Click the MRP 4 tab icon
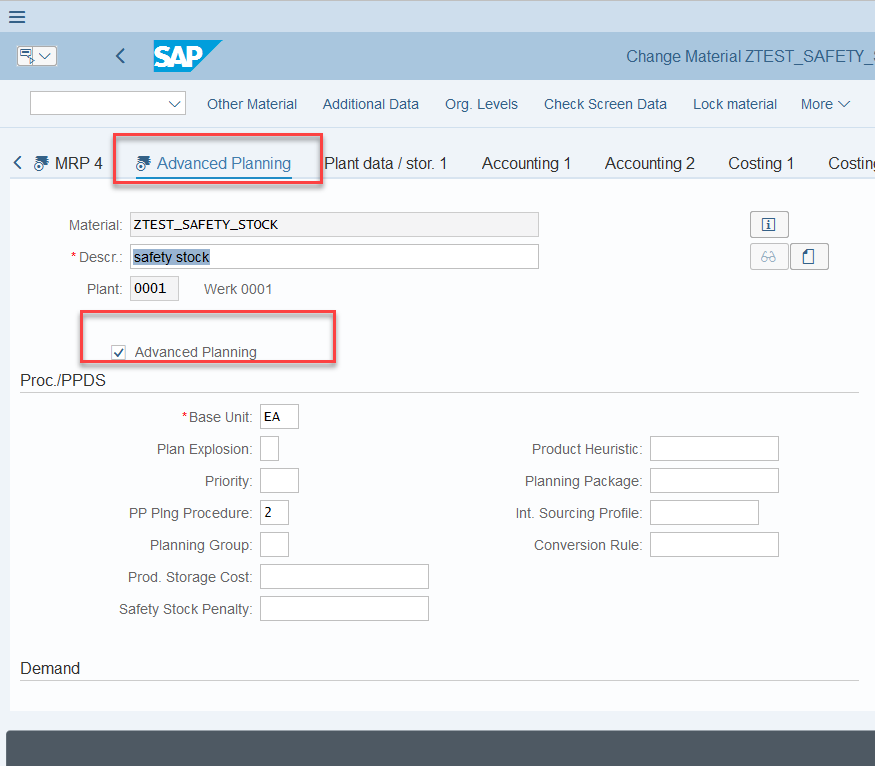Screen dimensions: 875x766 point(41,163)
